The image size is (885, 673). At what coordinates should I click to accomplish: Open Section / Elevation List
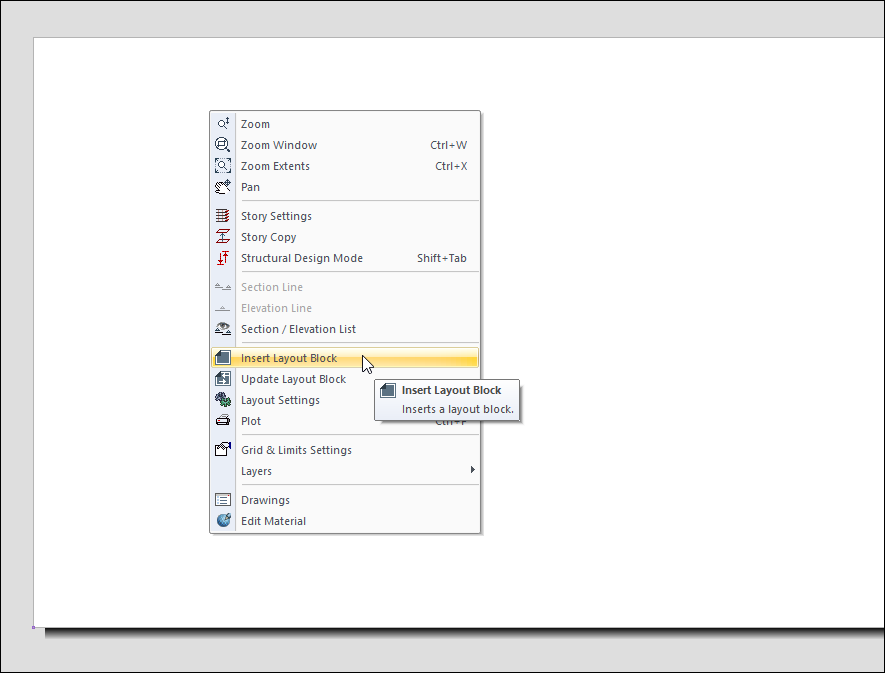click(x=298, y=329)
